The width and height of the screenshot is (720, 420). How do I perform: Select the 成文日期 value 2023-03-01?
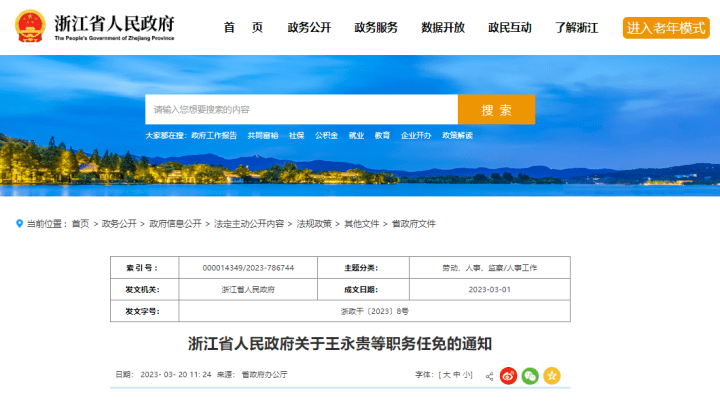coord(489,290)
